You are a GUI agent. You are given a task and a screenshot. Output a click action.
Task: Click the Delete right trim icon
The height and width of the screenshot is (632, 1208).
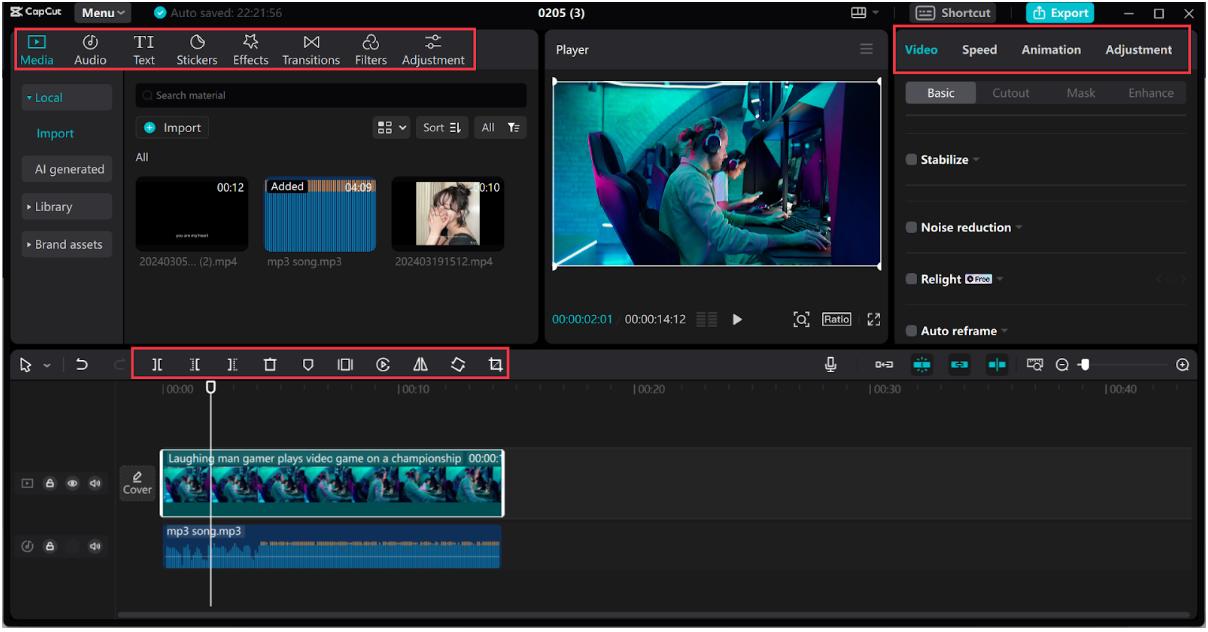click(232, 365)
